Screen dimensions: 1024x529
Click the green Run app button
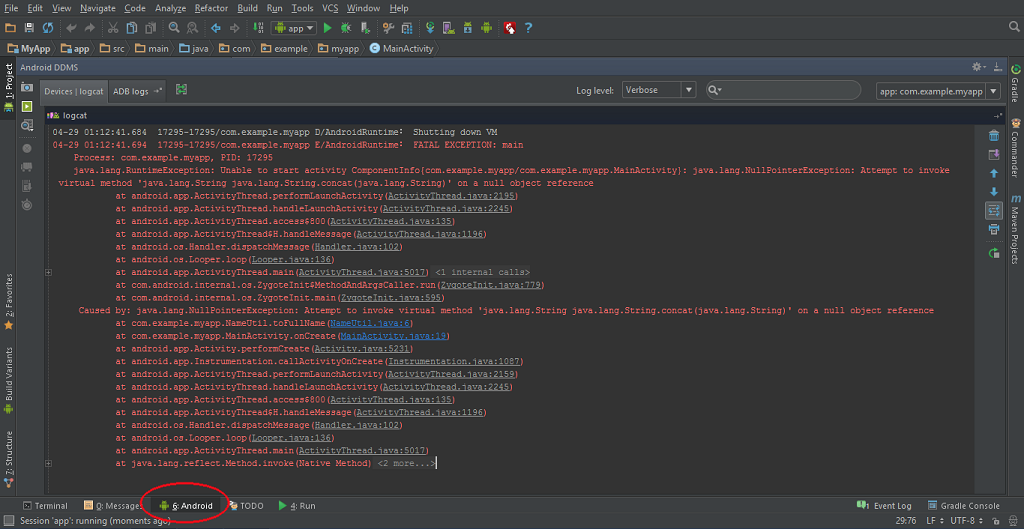pos(327,28)
